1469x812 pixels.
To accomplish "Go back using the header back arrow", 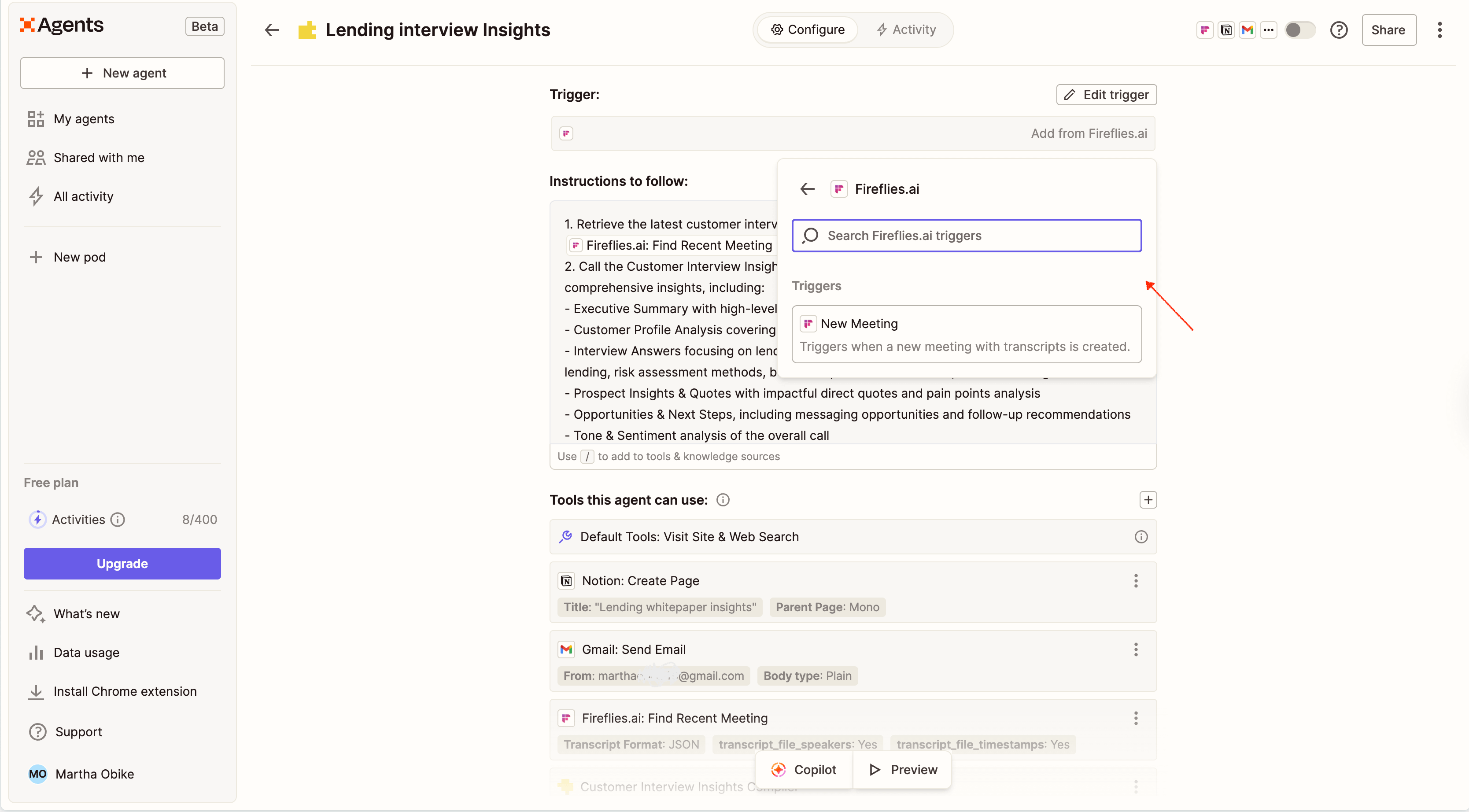I will tap(272, 30).
